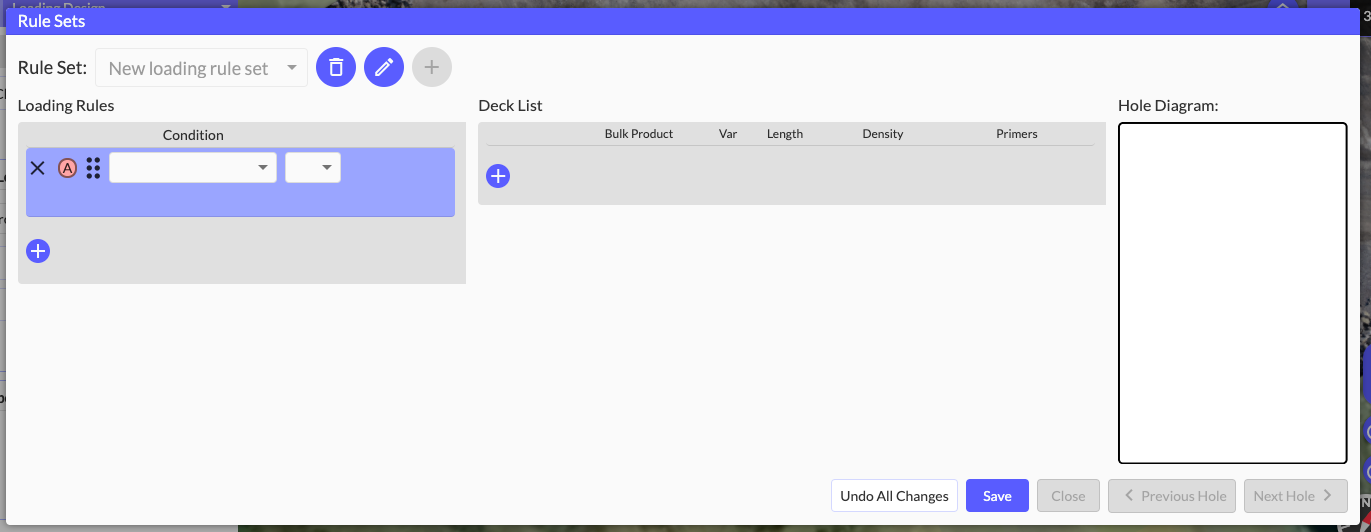Screen dimensions: 1371x532
Task: Click Undo All Changes button
Action: [894, 496]
